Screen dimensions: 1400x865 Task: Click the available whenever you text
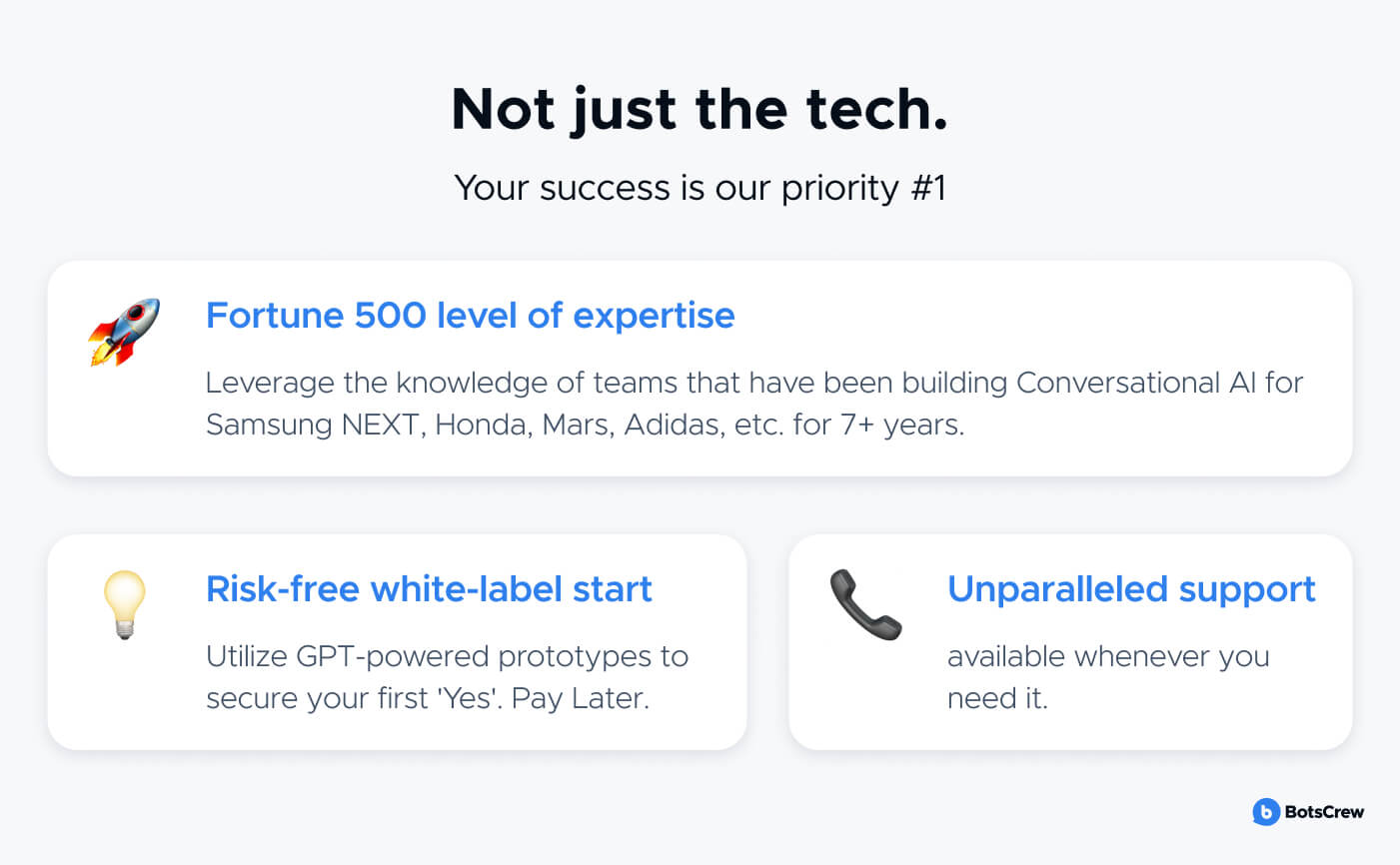tap(1108, 657)
